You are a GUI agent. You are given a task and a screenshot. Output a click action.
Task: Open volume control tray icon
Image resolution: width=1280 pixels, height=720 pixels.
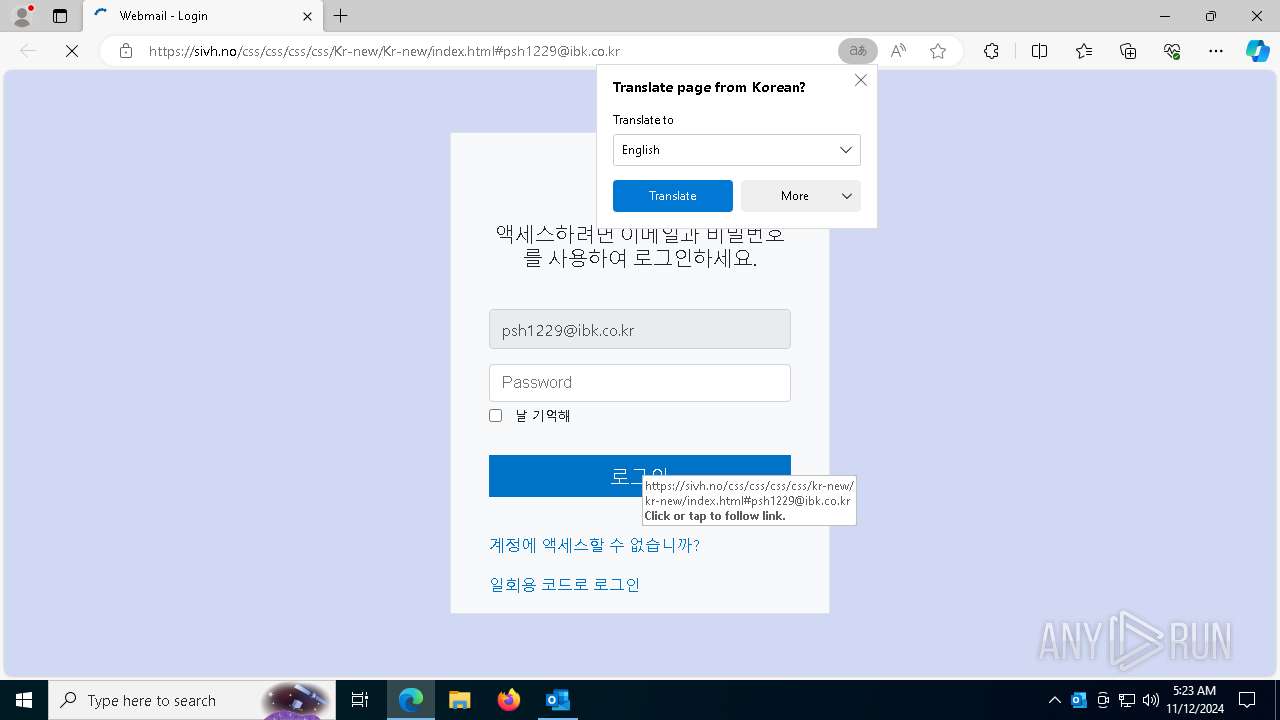(x=1151, y=700)
